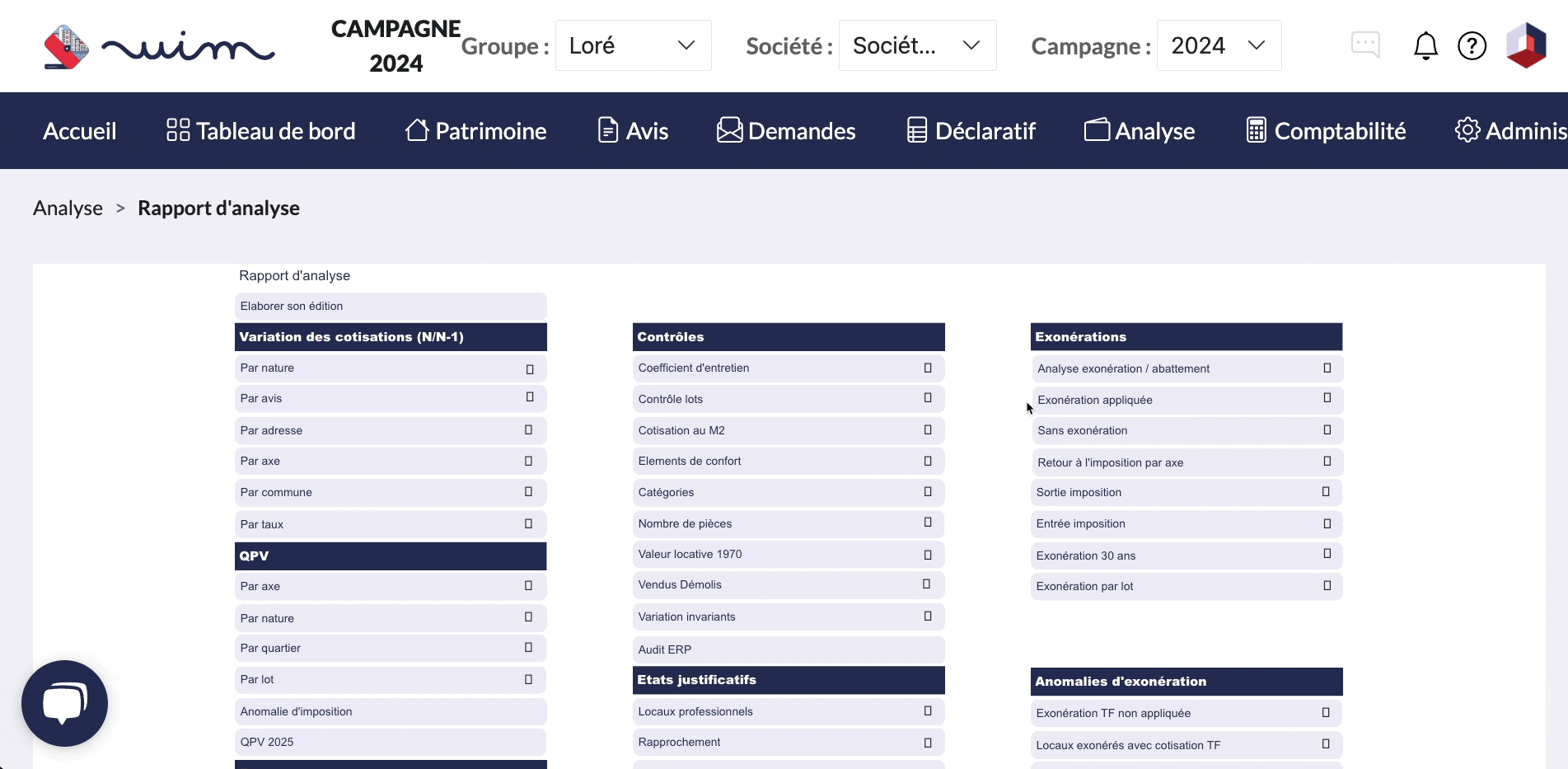The height and width of the screenshot is (769, 1568).
Task: Tick the Coefficient d'entretien checkbox
Action: tap(928, 368)
